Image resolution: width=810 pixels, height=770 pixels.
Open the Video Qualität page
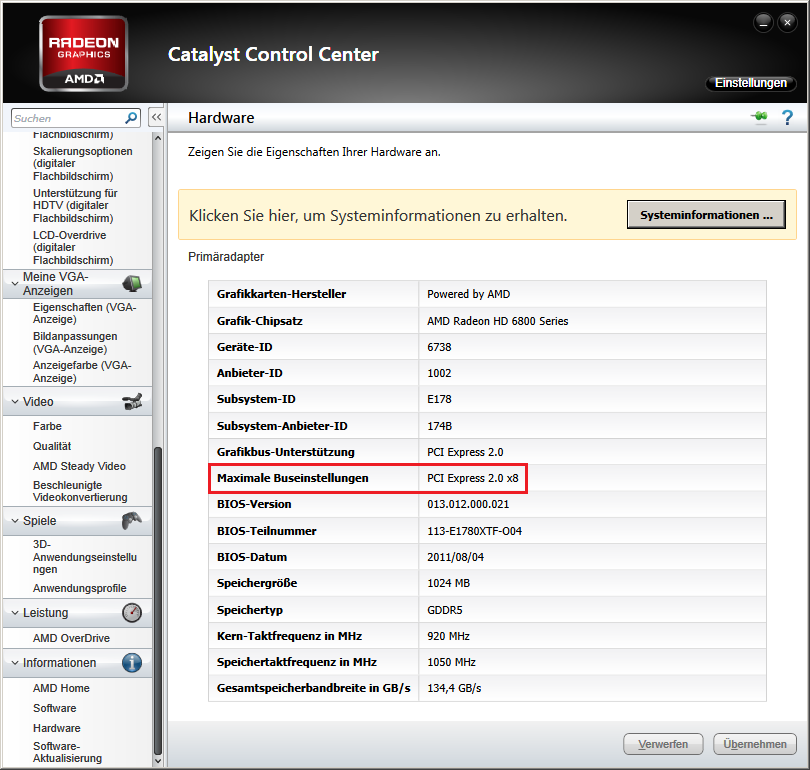52,446
